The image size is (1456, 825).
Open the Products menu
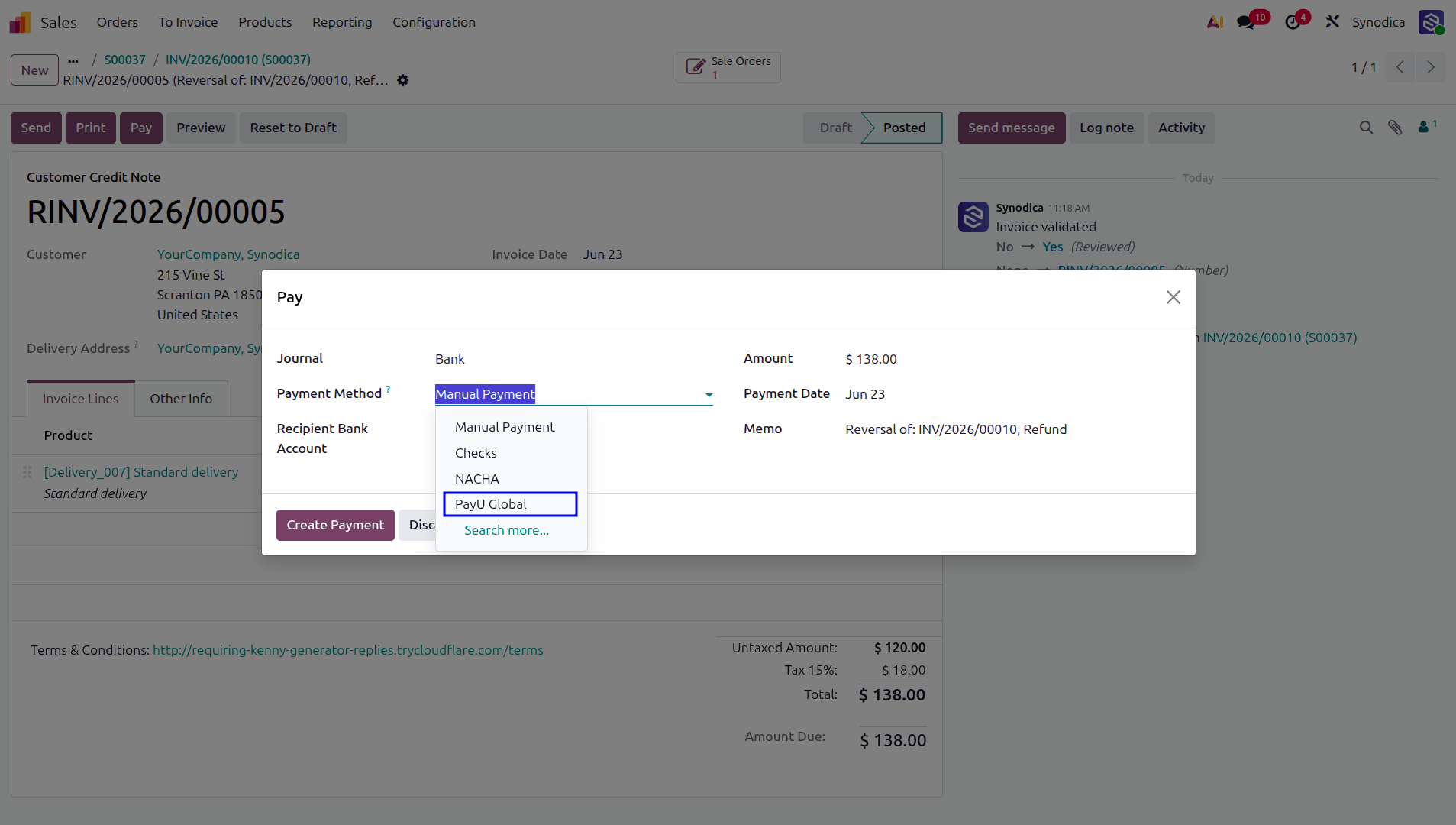tap(265, 22)
